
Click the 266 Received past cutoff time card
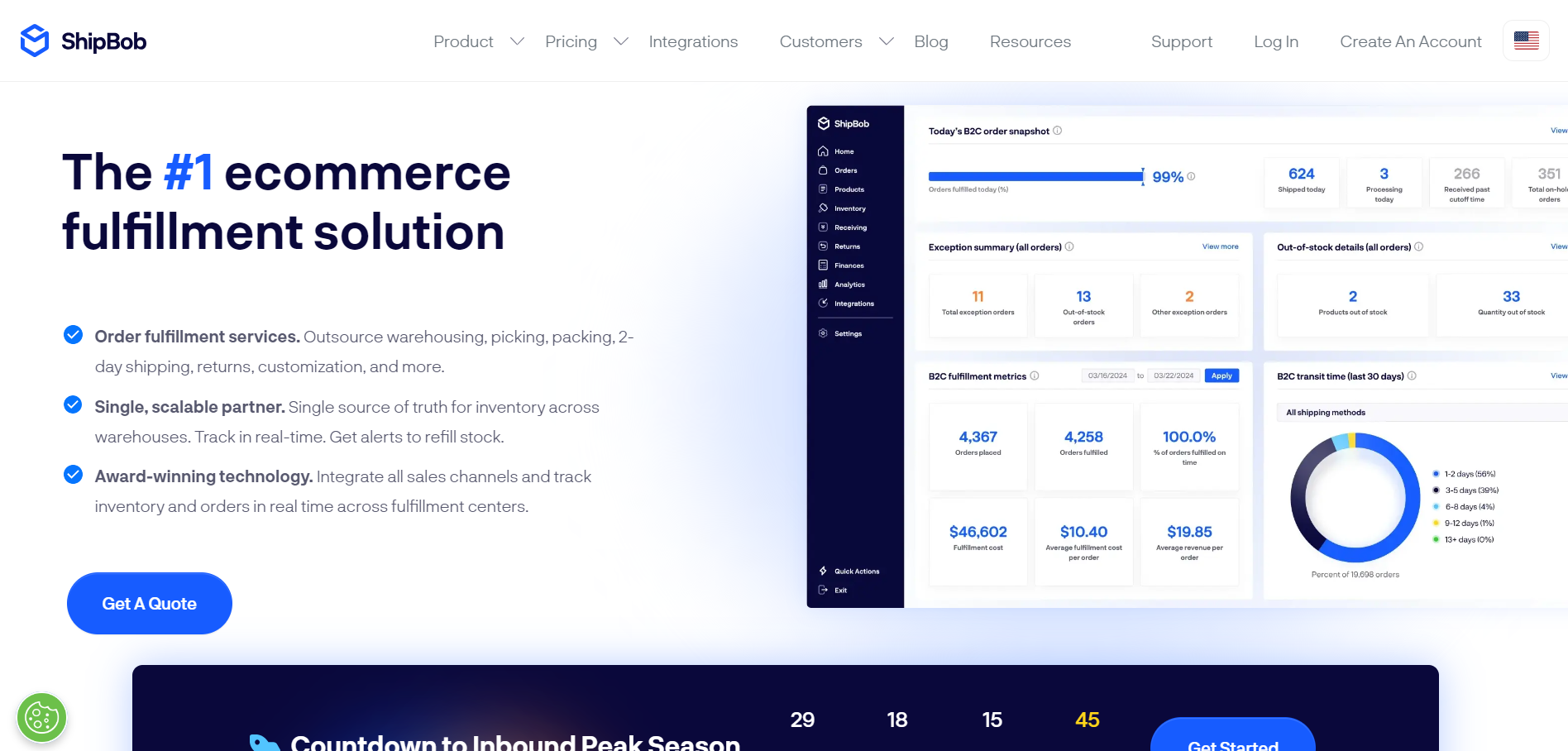[1467, 183]
